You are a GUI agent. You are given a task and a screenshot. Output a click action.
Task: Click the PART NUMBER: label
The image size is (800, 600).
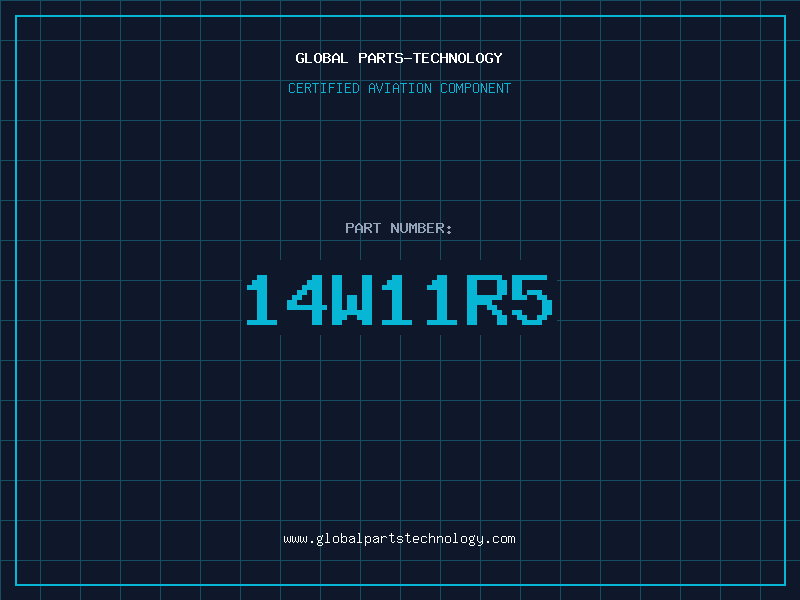click(x=399, y=228)
